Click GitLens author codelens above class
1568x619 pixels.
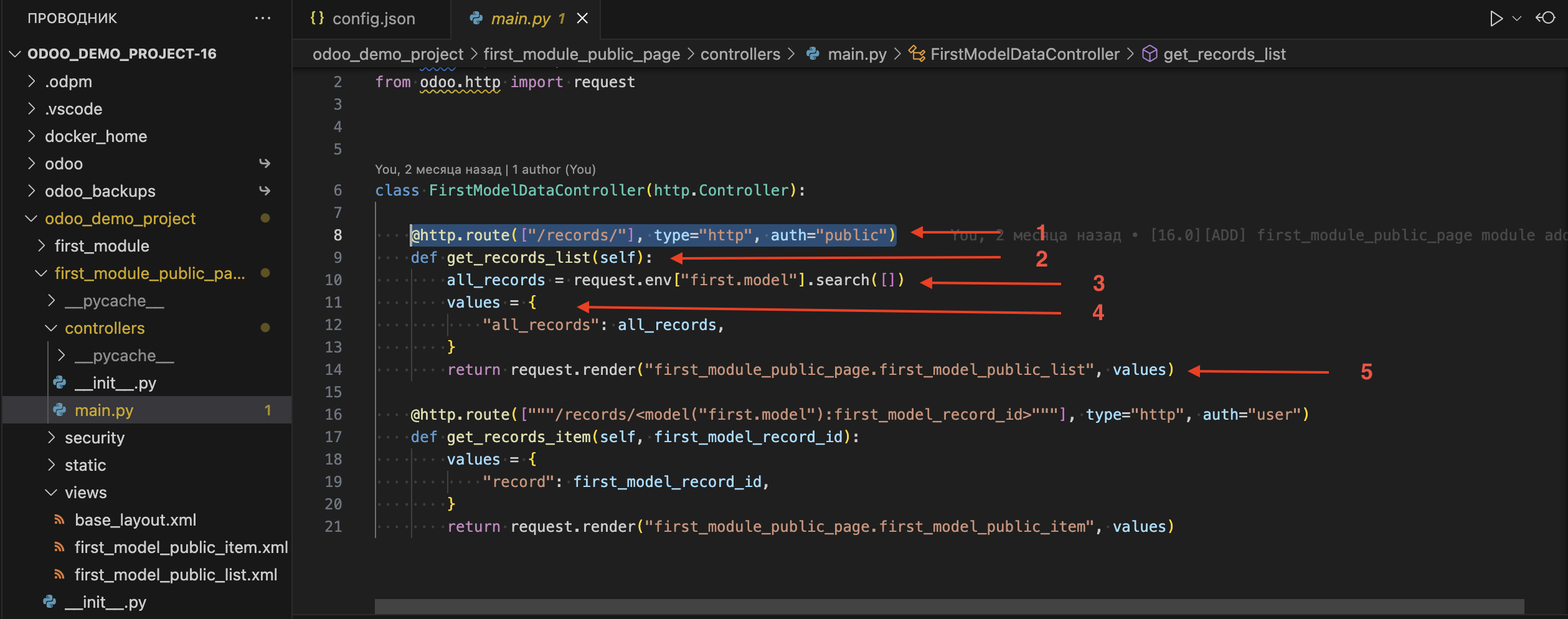tap(485, 169)
